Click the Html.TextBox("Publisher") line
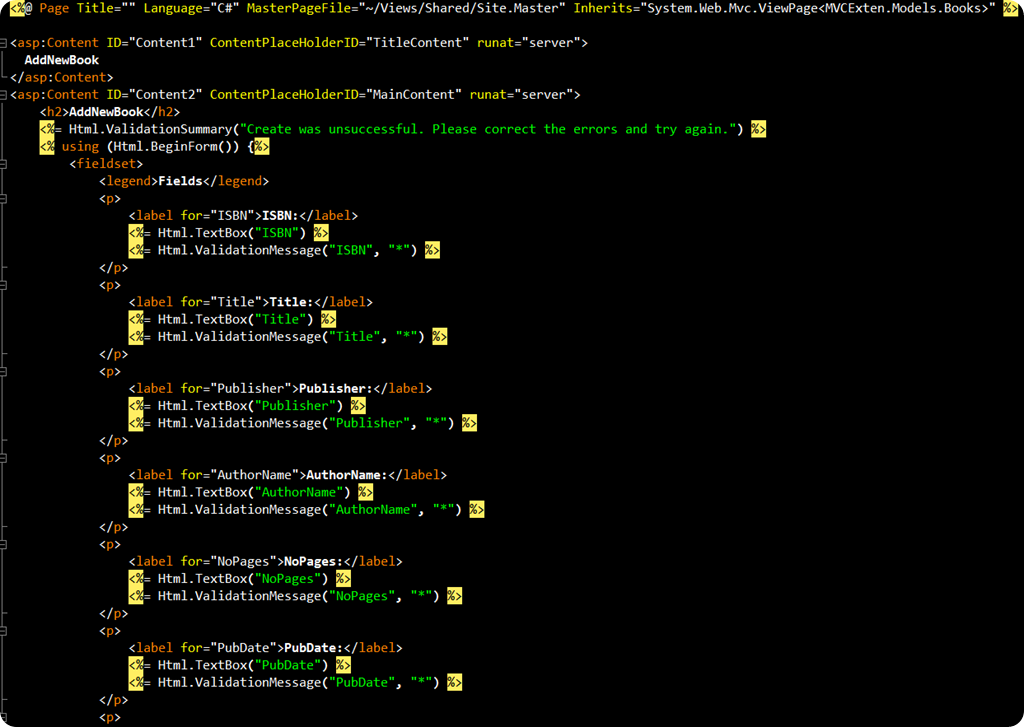The width and height of the screenshot is (1024, 727). (248, 406)
